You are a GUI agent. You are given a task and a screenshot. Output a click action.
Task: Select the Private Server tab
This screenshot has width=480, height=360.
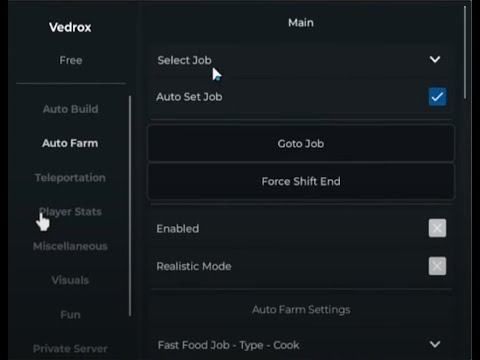point(70,349)
